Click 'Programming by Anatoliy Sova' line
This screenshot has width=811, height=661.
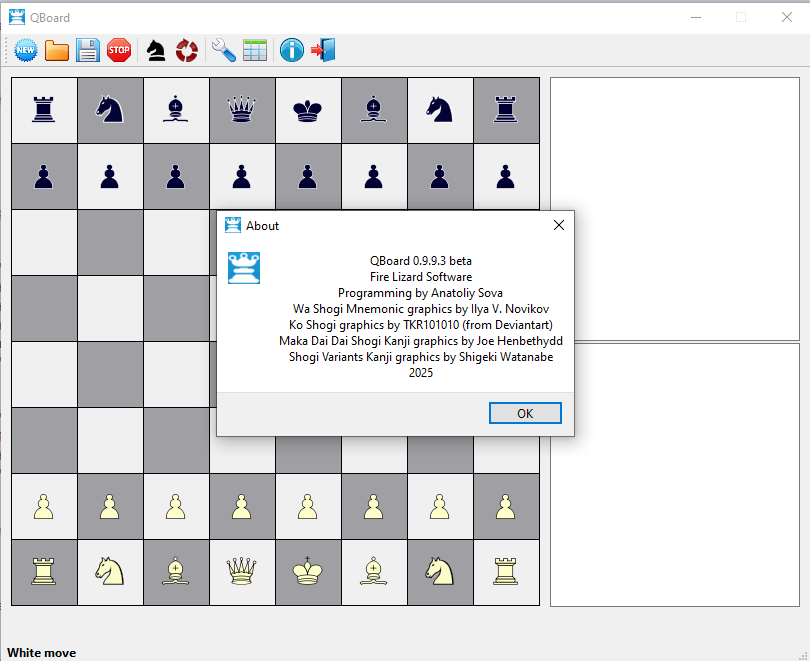click(420, 293)
